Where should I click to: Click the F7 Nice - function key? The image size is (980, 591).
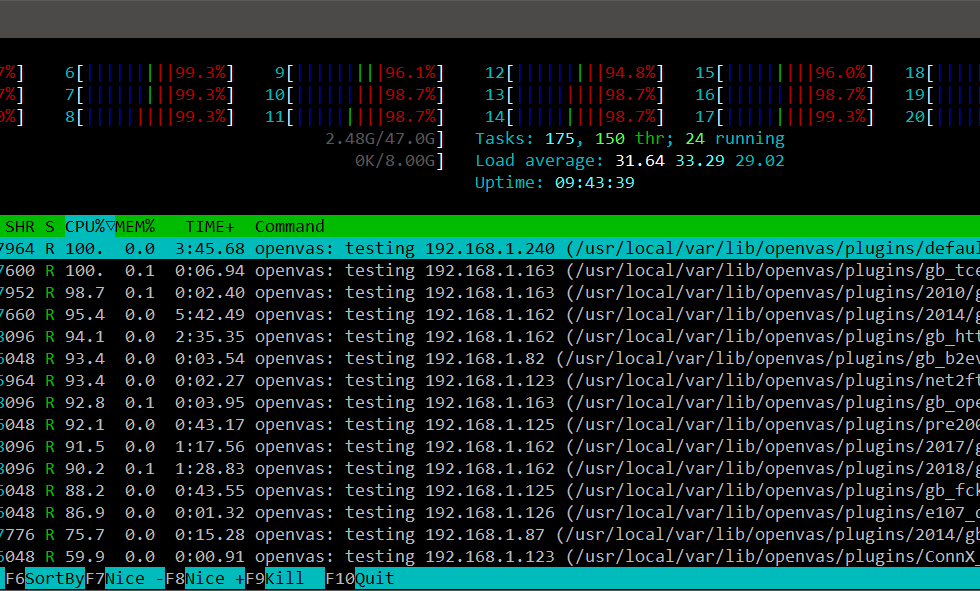point(125,579)
